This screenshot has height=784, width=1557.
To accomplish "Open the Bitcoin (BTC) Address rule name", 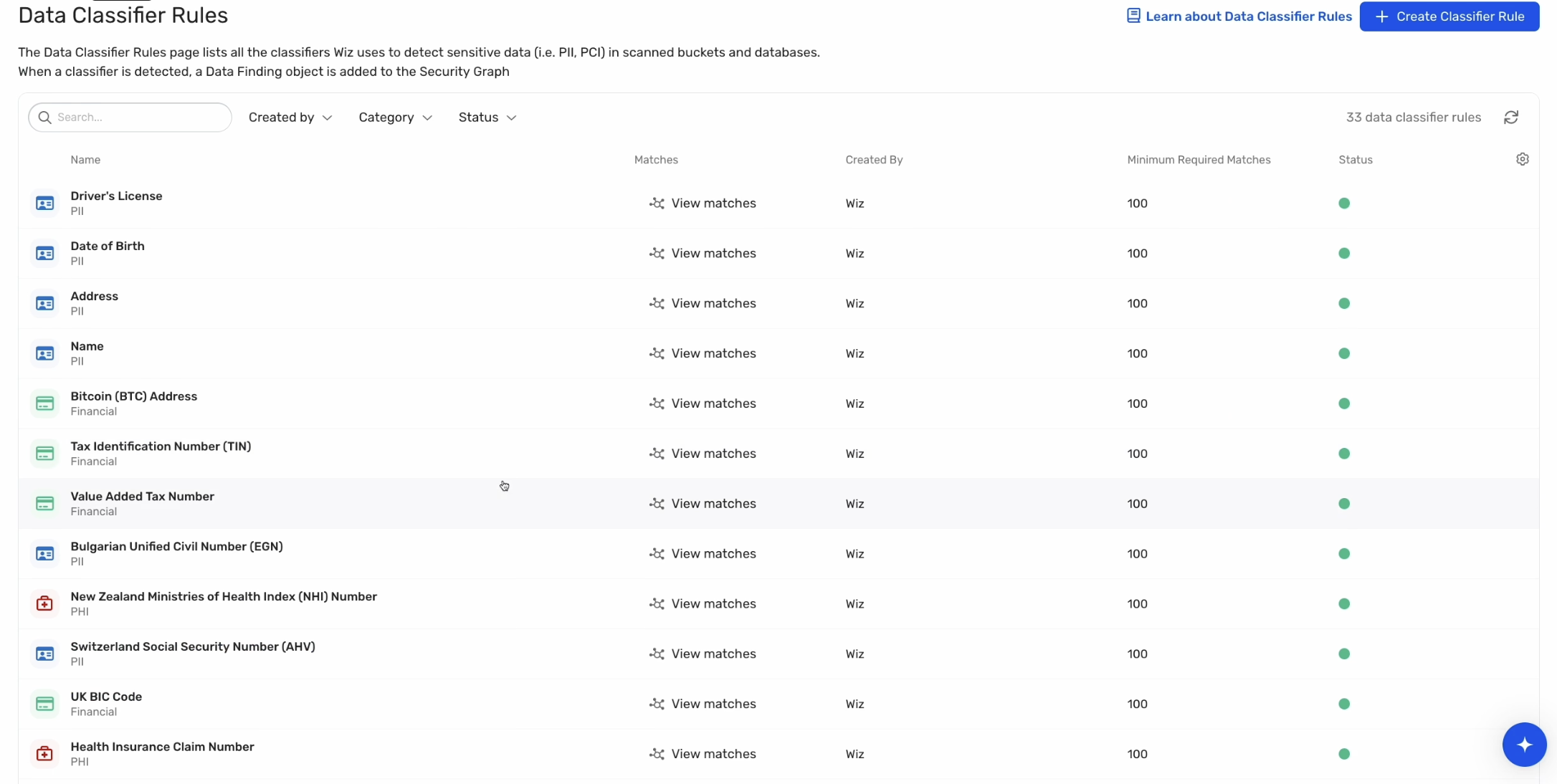I will pos(133,396).
